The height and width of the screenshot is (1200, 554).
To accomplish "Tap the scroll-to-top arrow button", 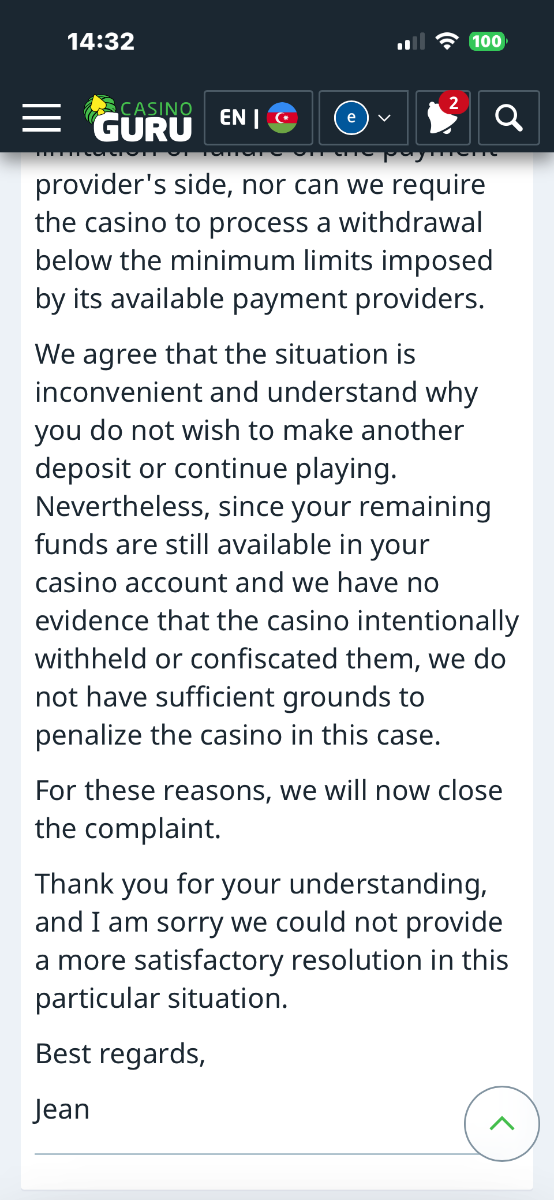I will click(x=502, y=1124).
